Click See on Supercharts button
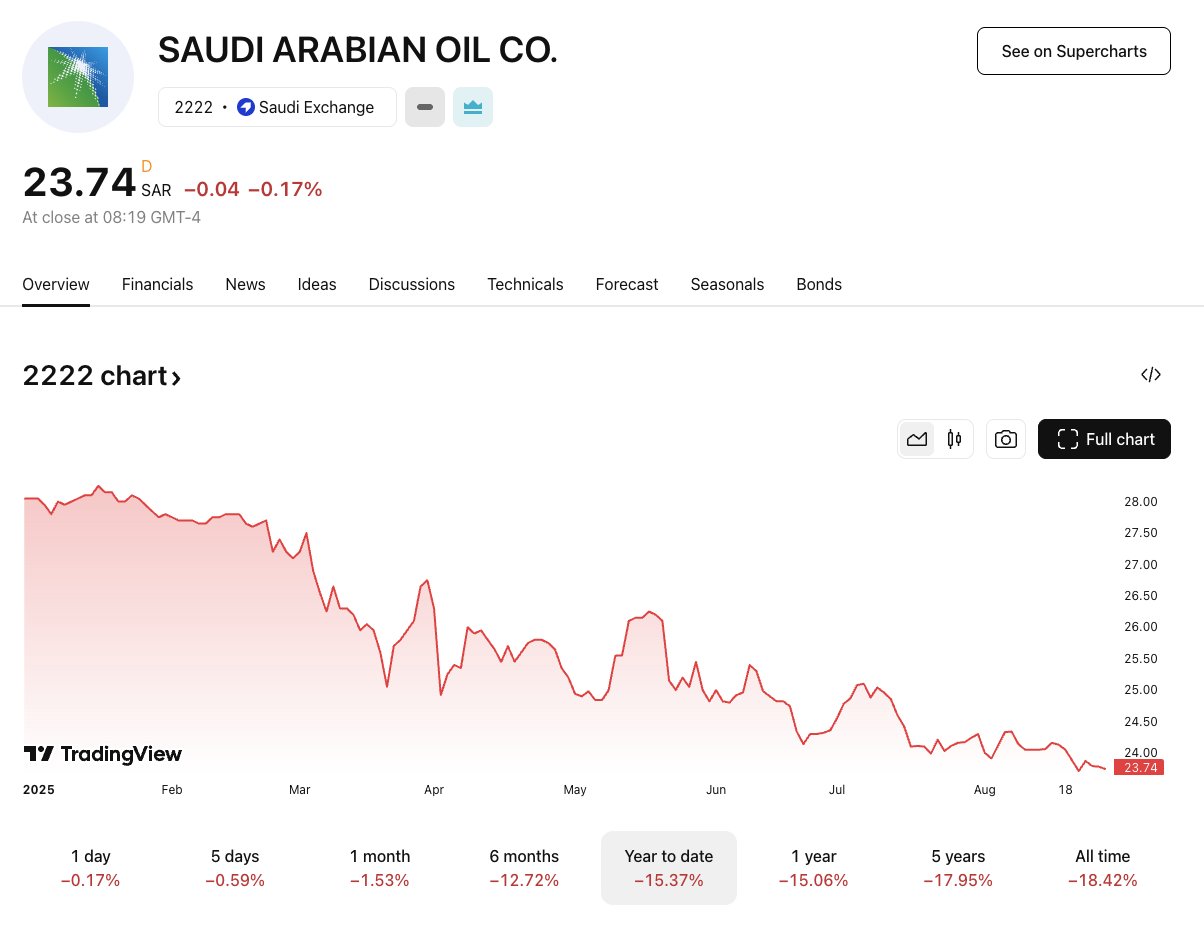Screen dimensions: 1204x926 [1073, 51]
